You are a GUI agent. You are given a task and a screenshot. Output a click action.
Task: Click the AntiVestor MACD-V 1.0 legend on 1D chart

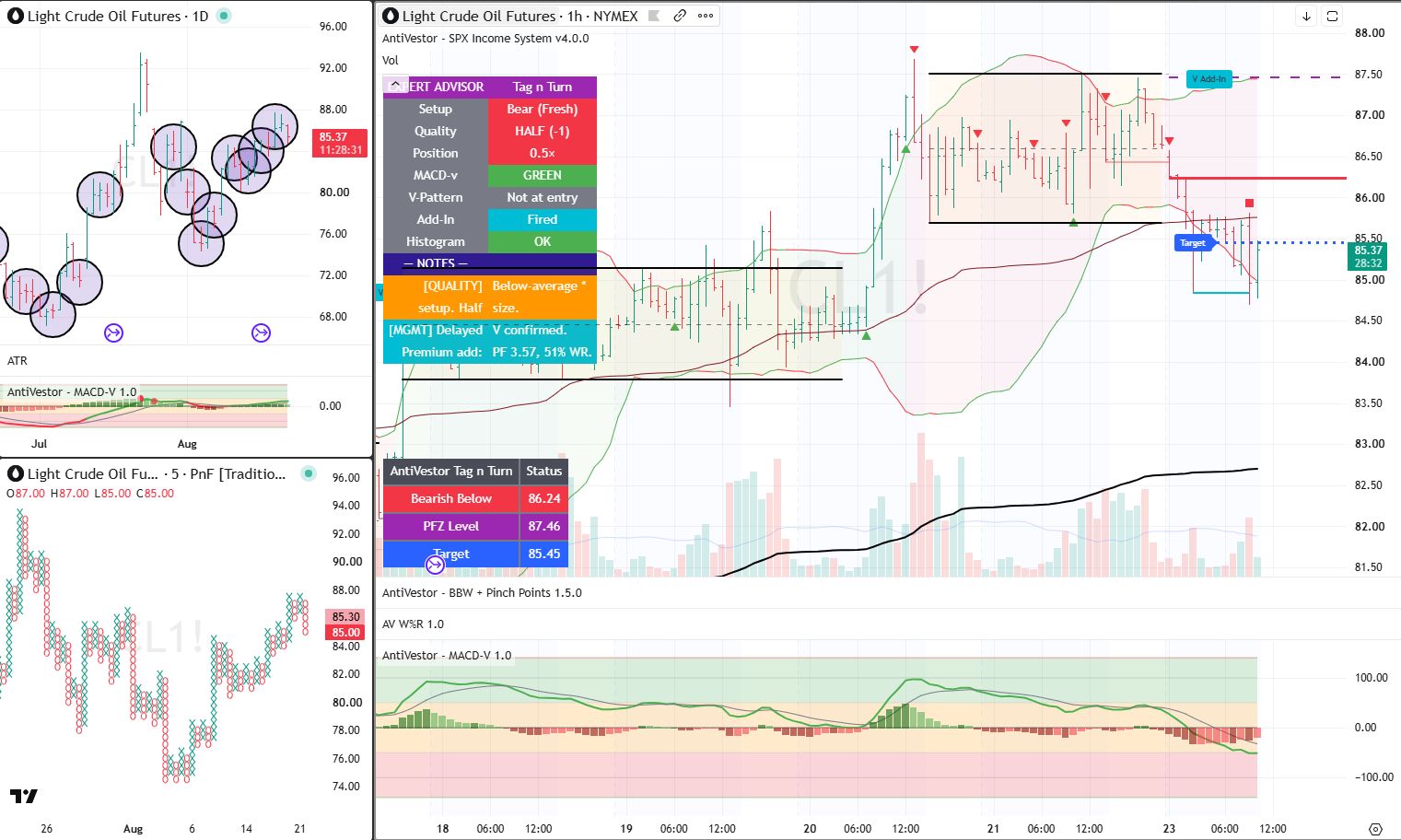(72, 392)
